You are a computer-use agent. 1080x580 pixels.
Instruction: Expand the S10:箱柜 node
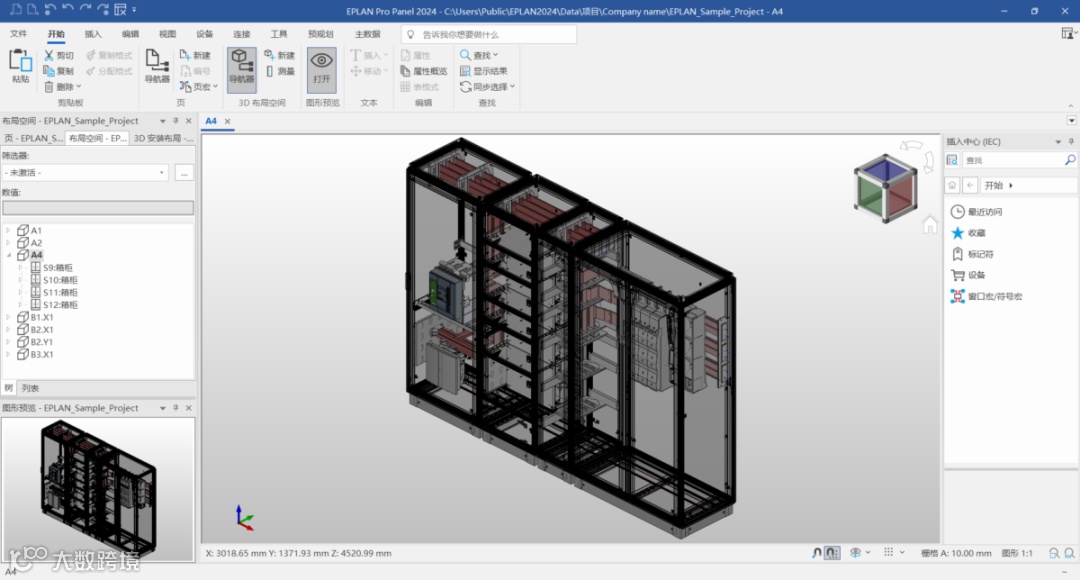(x=21, y=280)
